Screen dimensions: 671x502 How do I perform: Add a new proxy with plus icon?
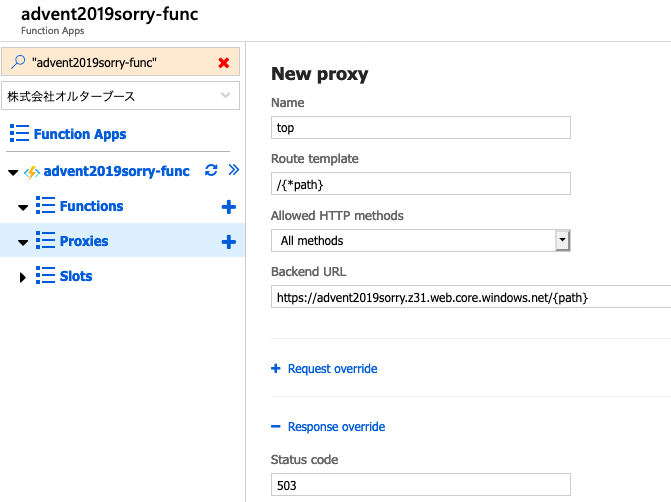[x=228, y=242]
